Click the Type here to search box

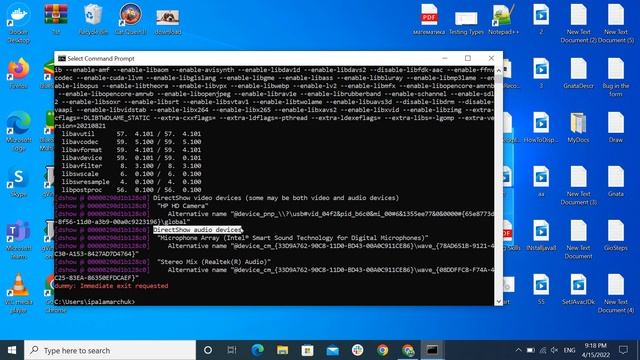[110, 350]
